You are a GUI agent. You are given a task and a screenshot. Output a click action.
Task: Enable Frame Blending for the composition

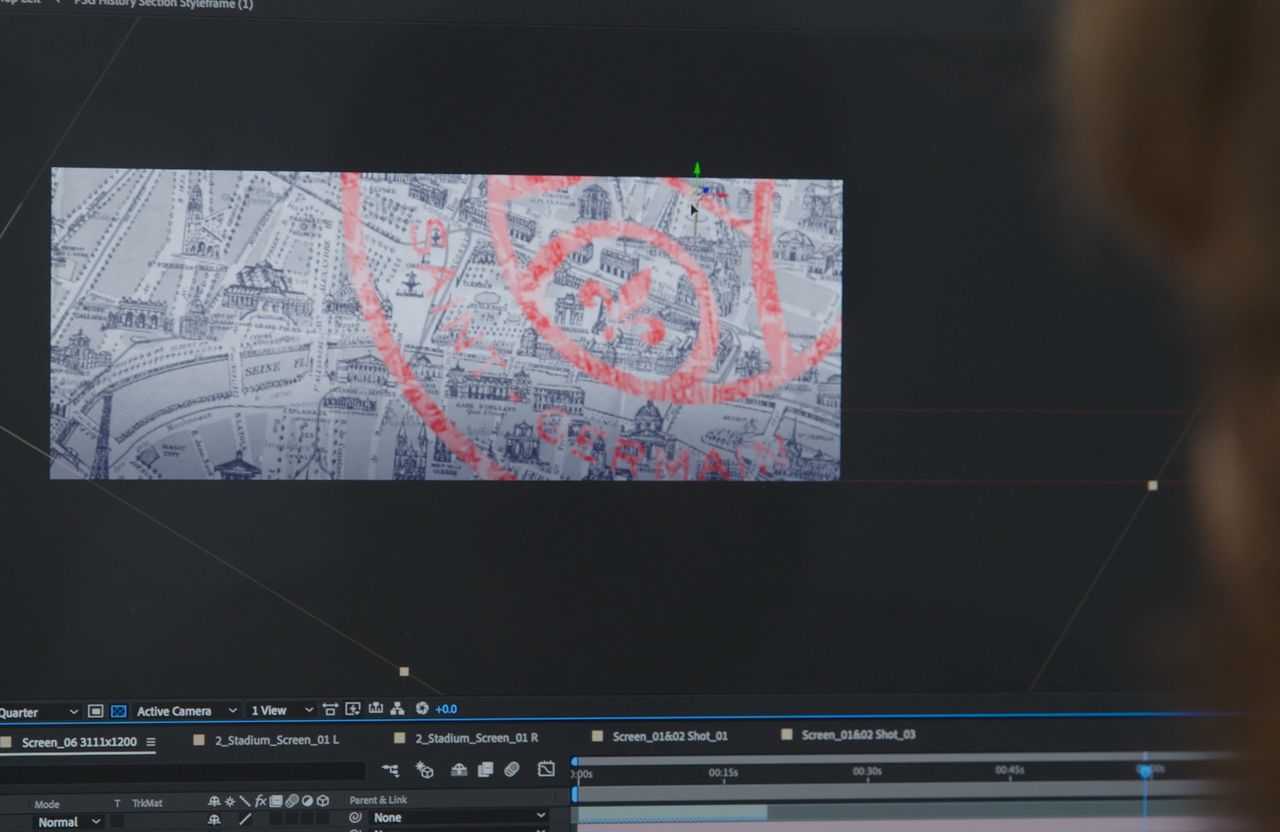coord(485,769)
